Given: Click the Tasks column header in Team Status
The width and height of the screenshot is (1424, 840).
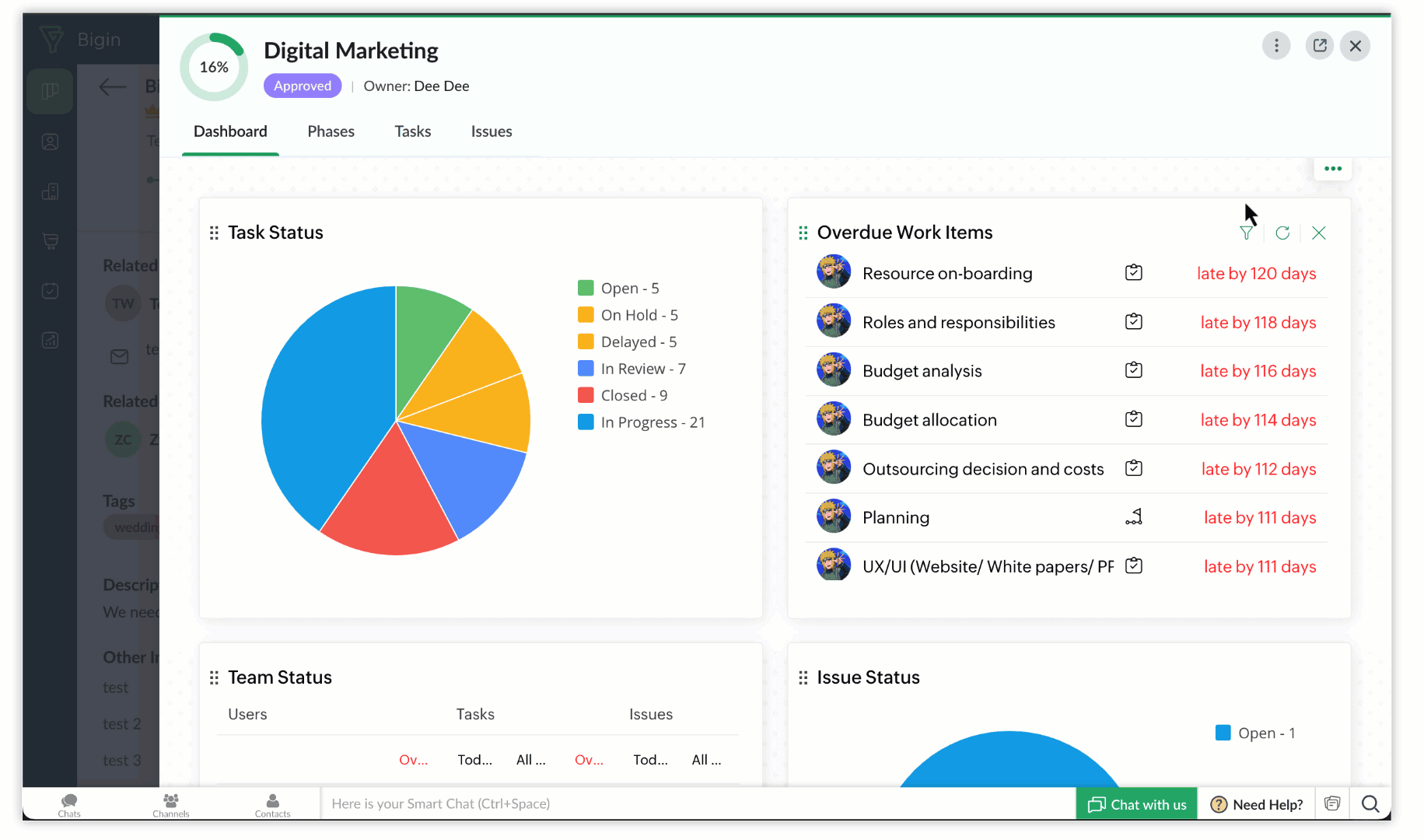Looking at the screenshot, I should coord(475,714).
